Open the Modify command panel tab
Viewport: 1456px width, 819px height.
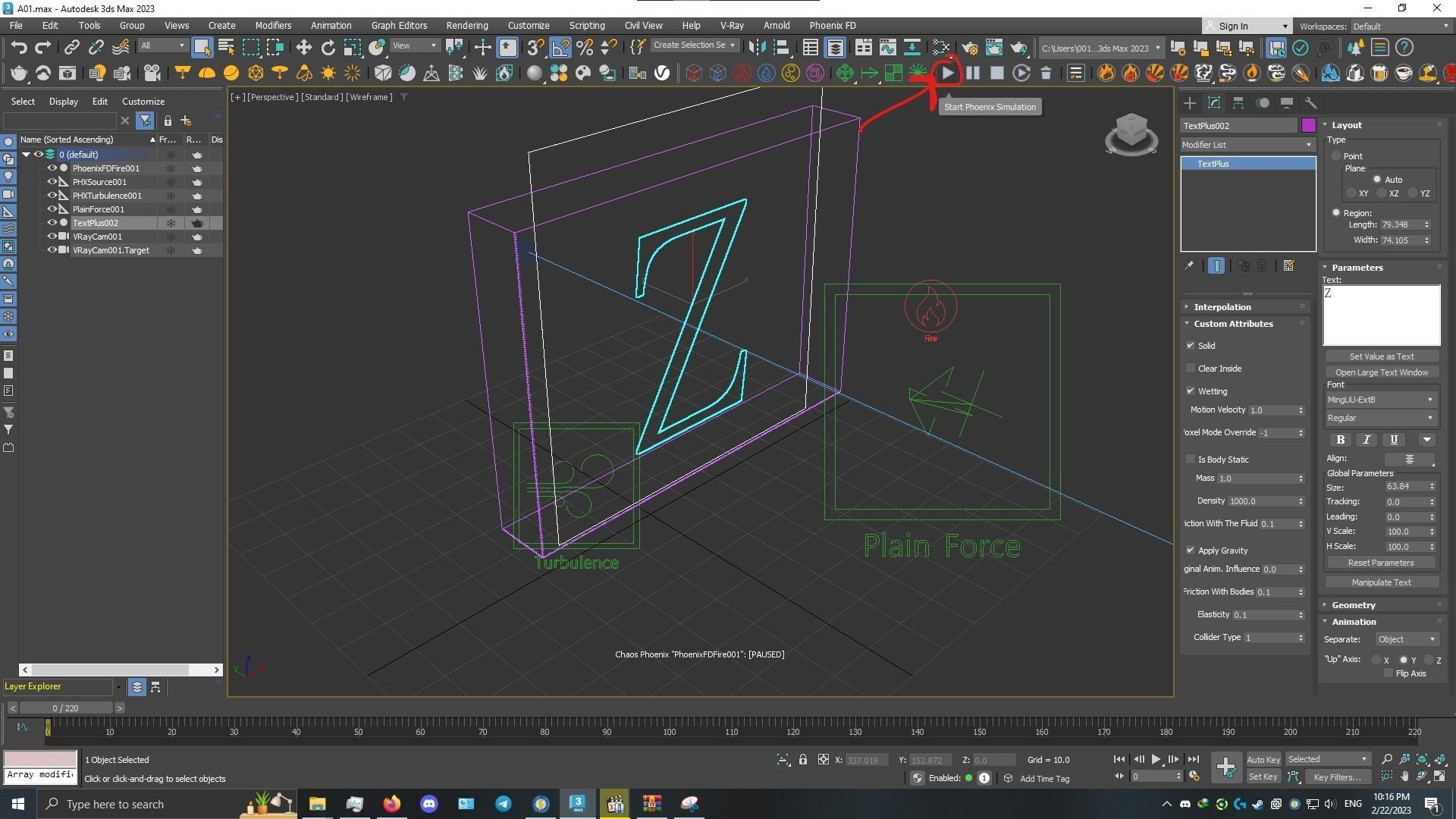1214,102
